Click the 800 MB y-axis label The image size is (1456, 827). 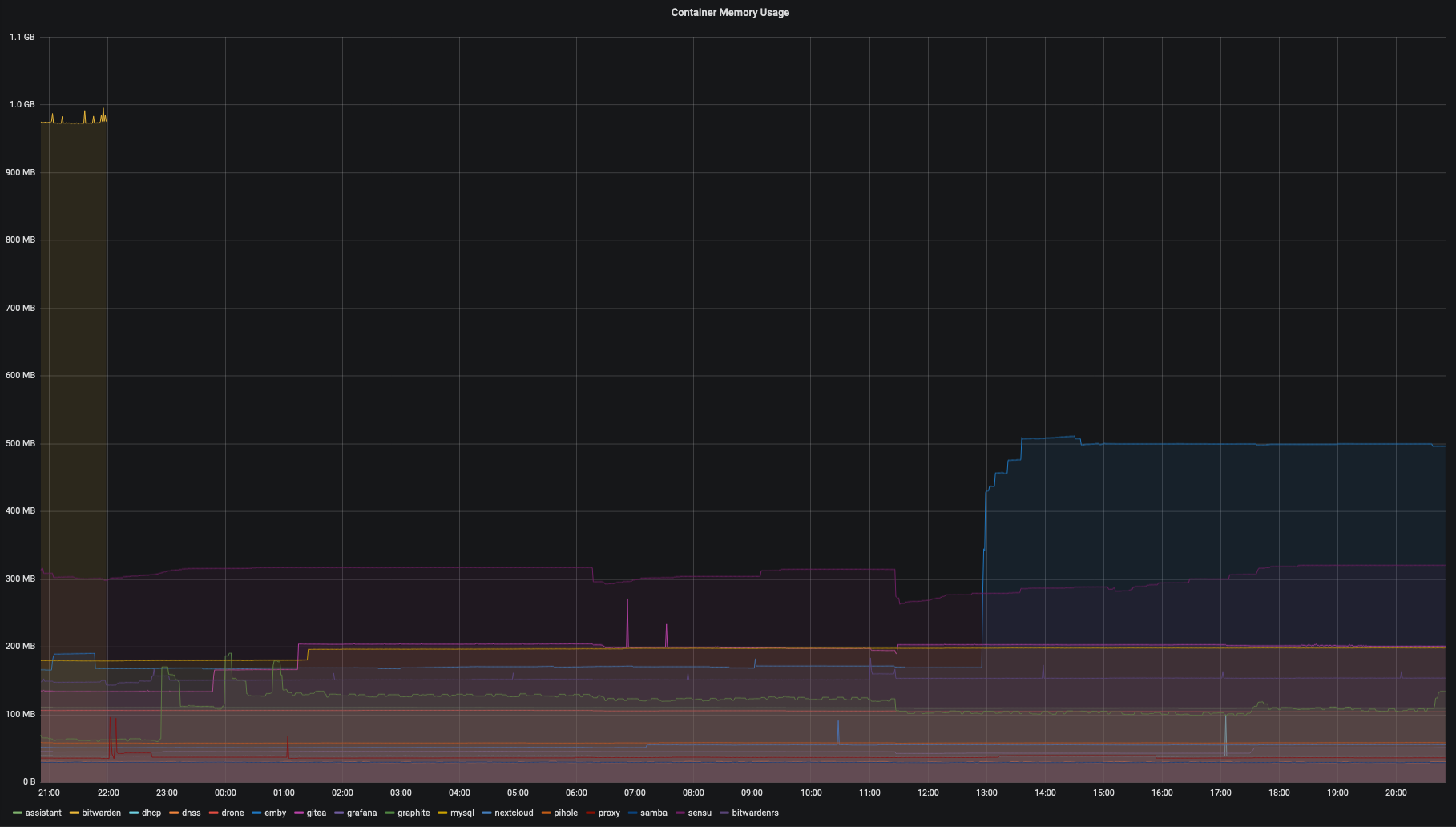tap(21, 240)
